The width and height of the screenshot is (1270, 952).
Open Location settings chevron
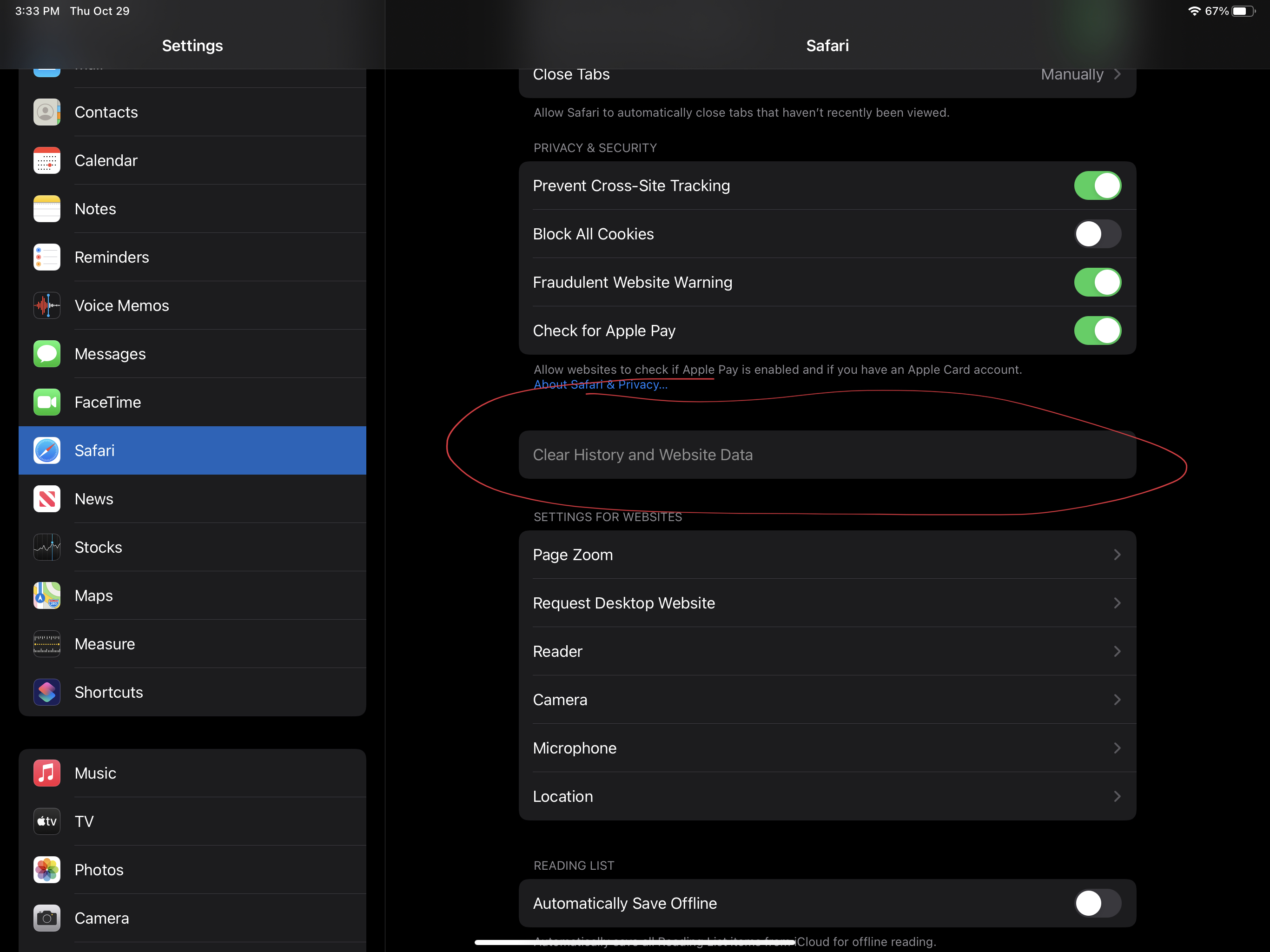[x=1117, y=796]
